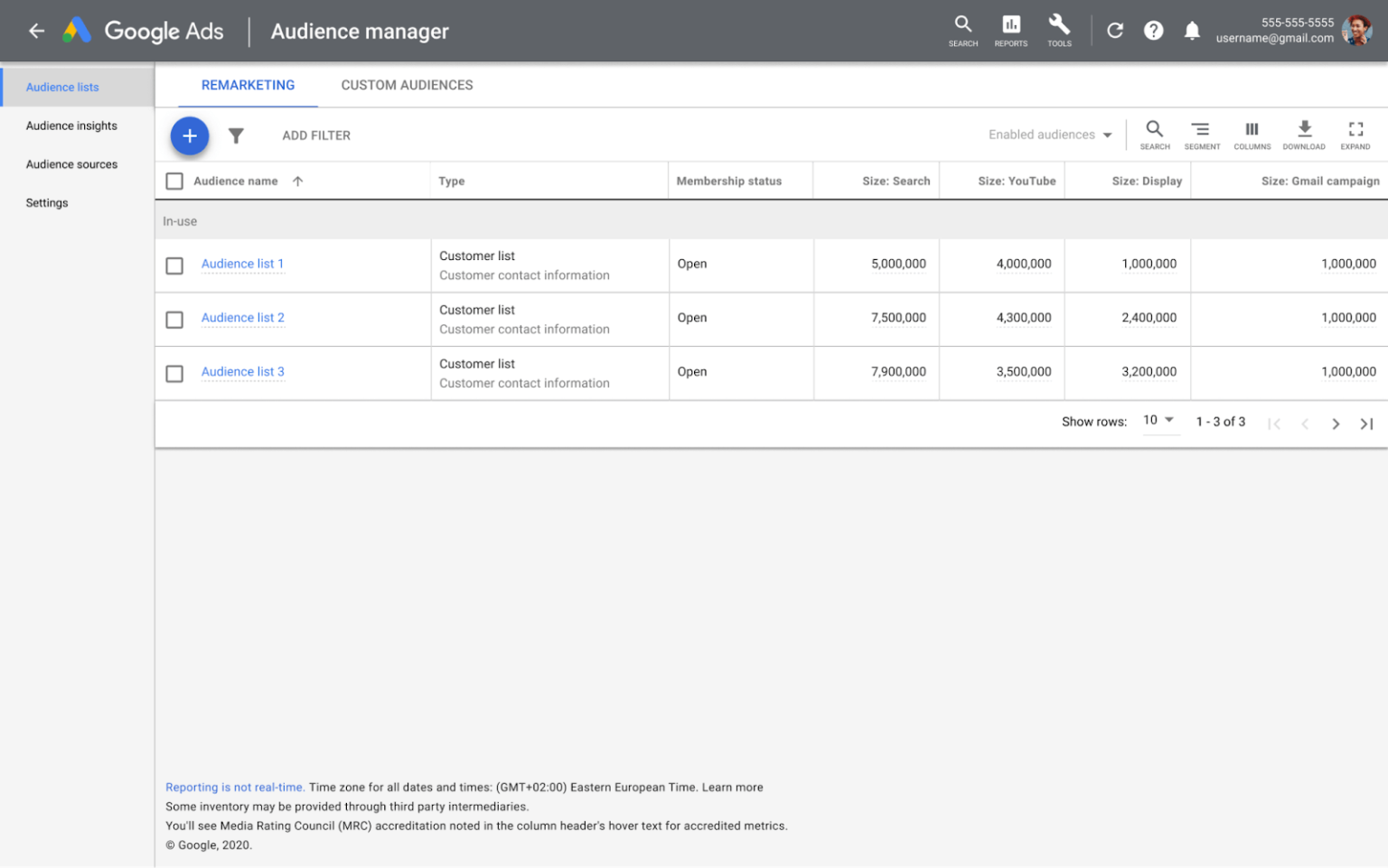Viewport: 1388px width, 868px height.
Task: Select the header select-all checkbox
Action: pyautogui.click(x=173, y=181)
